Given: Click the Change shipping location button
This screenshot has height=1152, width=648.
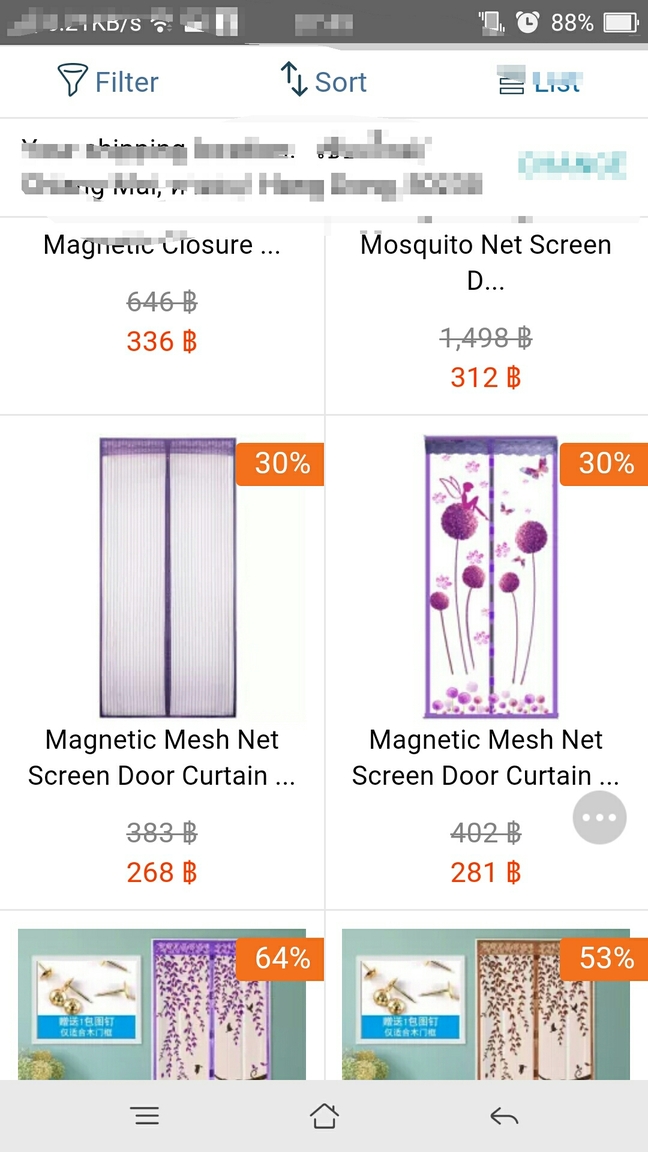Looking at the screenshot, I should coord(572,165).
